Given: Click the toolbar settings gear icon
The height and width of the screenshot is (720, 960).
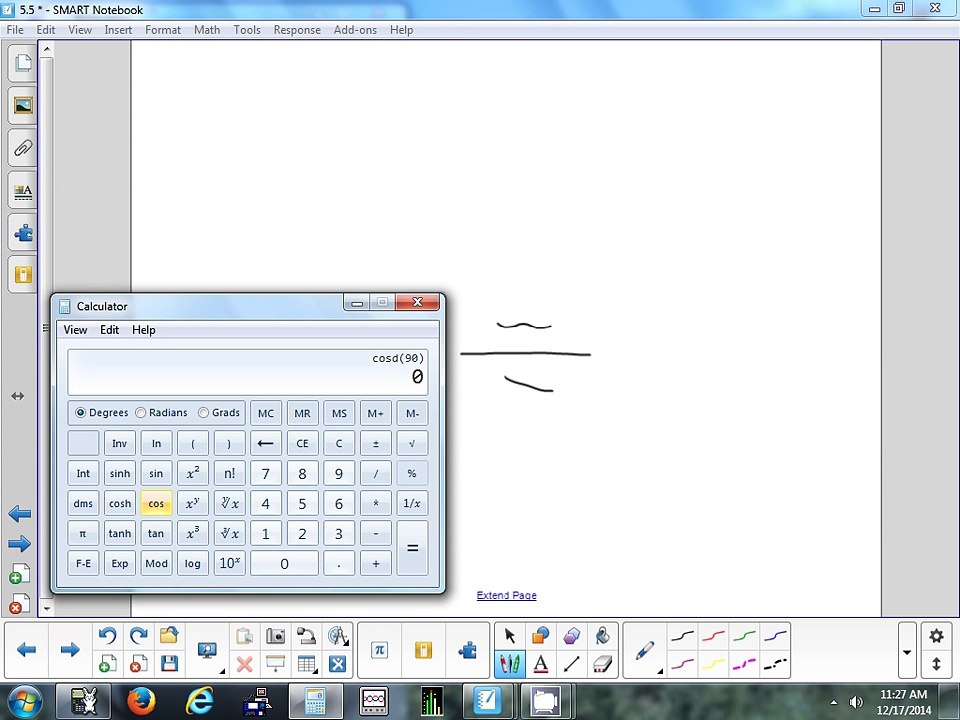Looking at the screenshot, I should click(936, 636).
